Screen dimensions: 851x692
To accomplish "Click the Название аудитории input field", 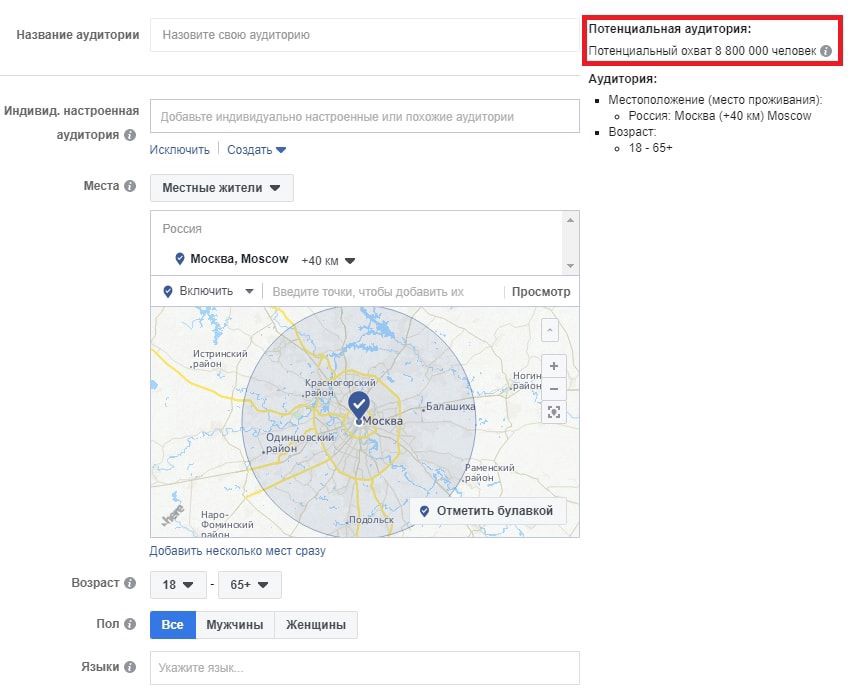I will coord(364,35).
